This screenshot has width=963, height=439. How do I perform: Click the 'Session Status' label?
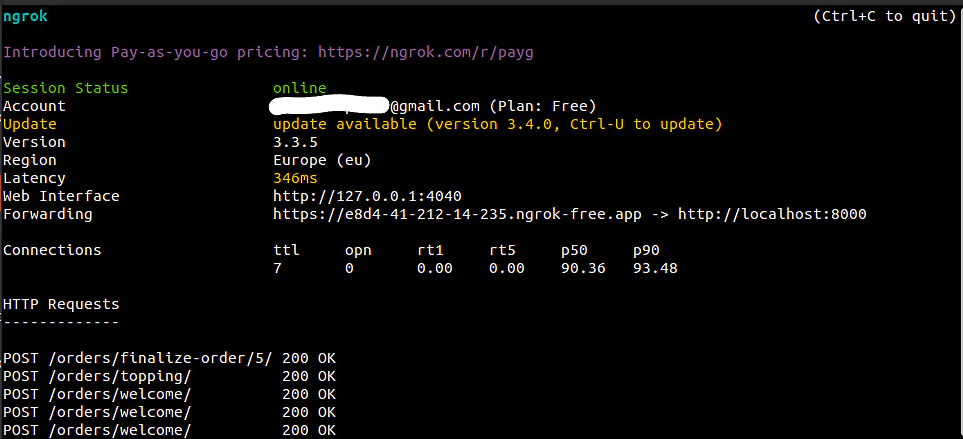pyautogui.click(x=66, y=88)
